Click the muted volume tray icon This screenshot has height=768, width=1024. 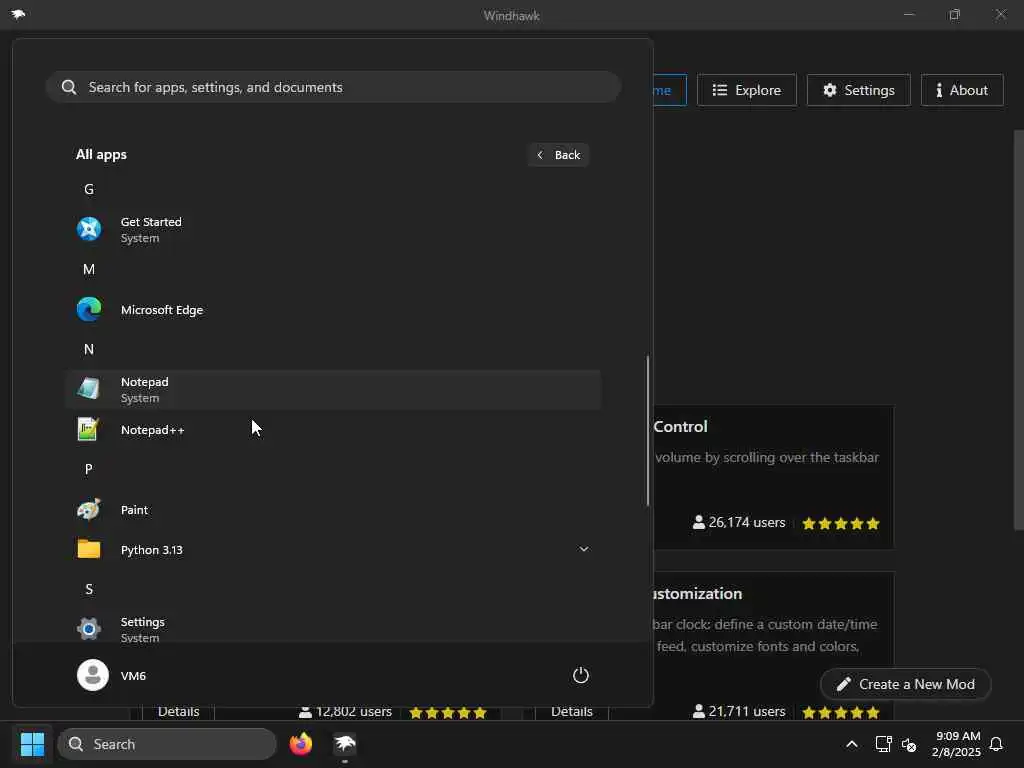tap(908, 744)
